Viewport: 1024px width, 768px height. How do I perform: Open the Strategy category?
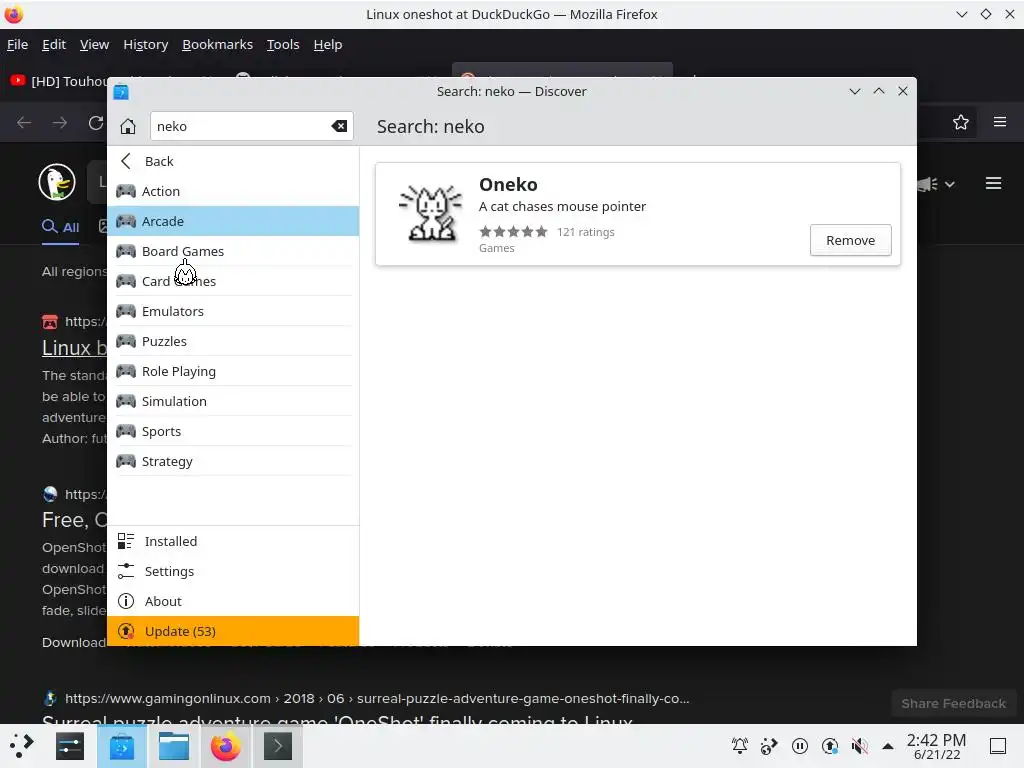[x=233, y=462]
